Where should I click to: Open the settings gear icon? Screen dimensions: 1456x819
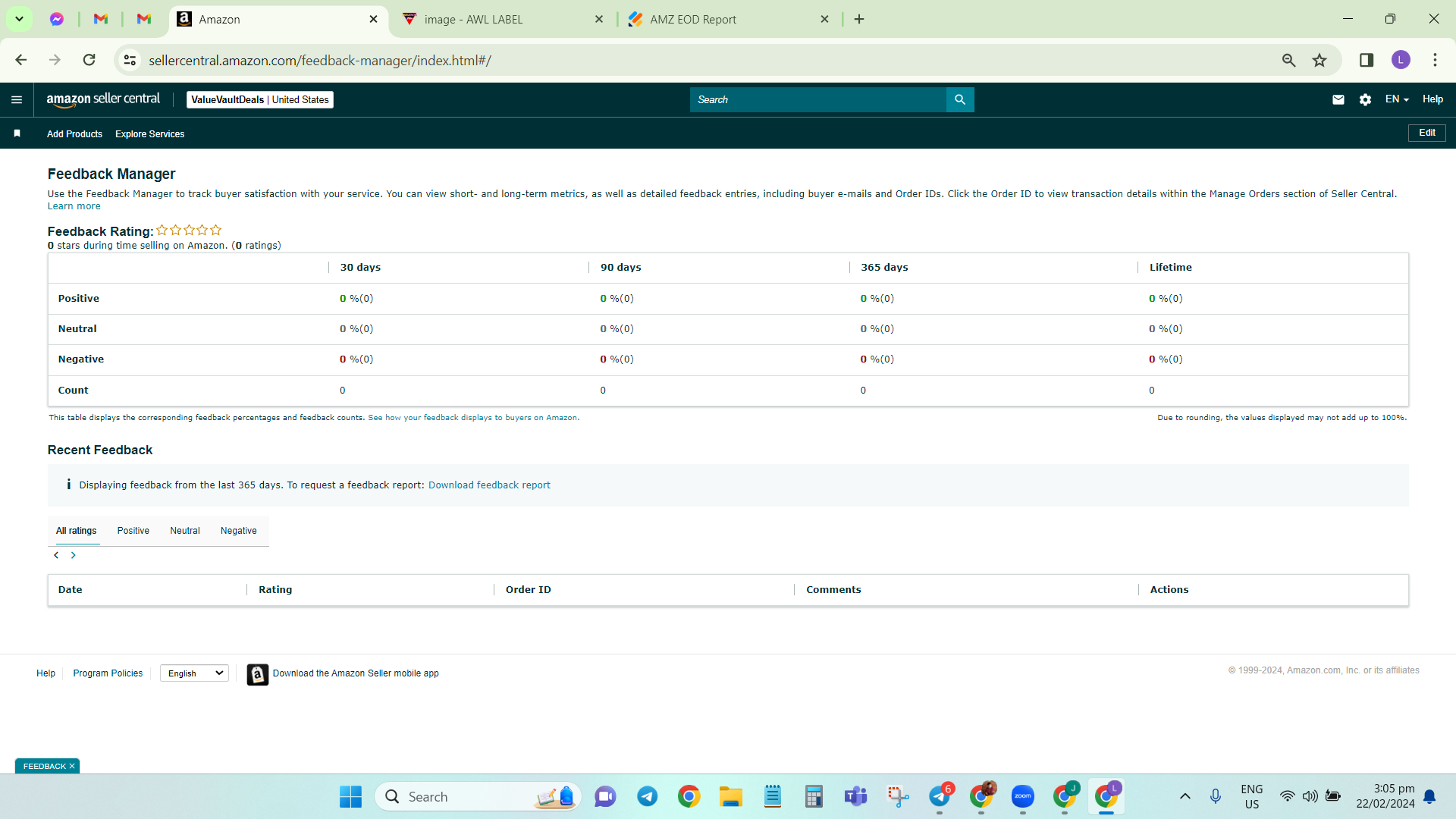pos(1365,99)
